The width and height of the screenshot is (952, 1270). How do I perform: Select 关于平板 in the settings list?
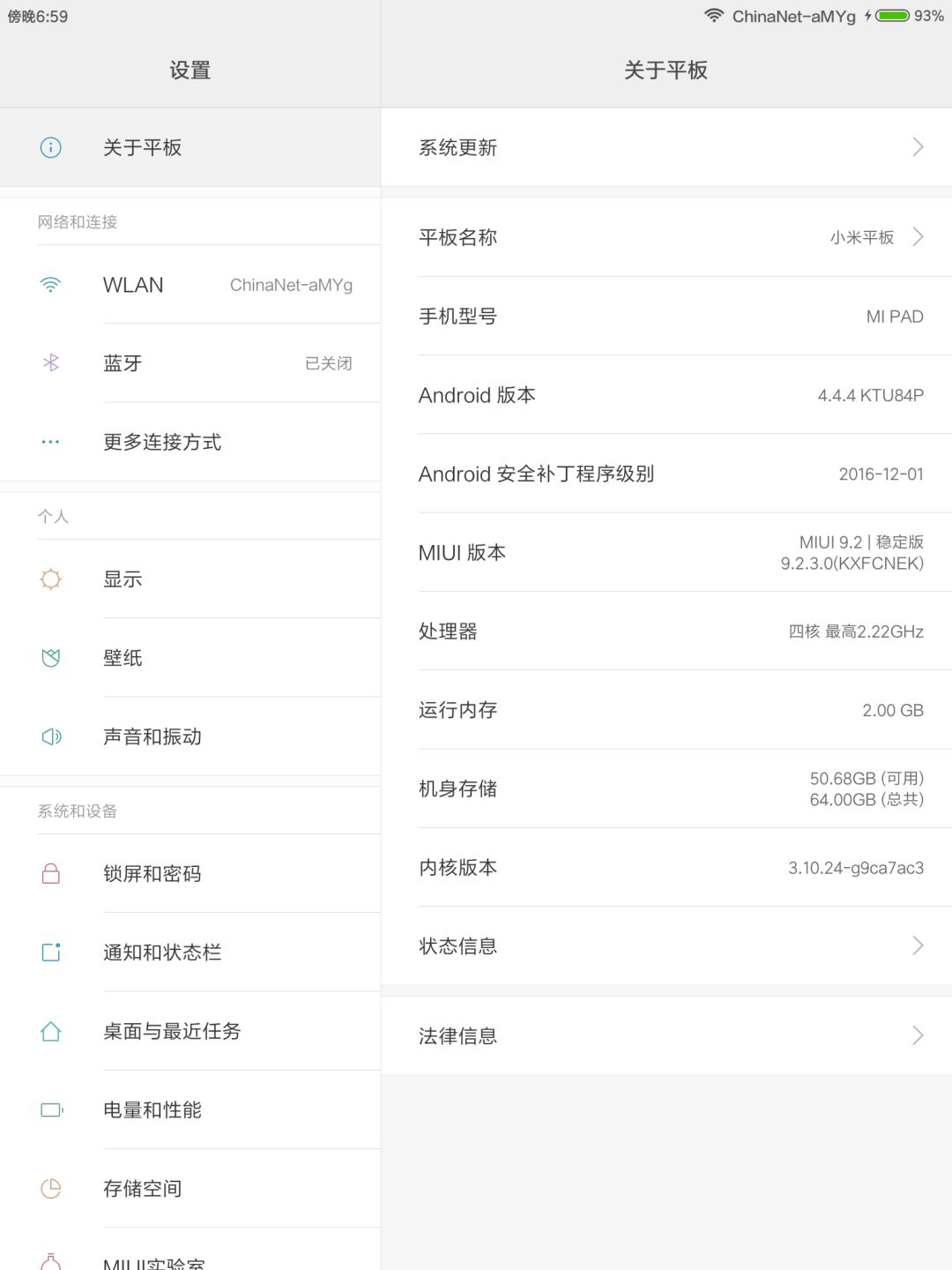(190, 147)
